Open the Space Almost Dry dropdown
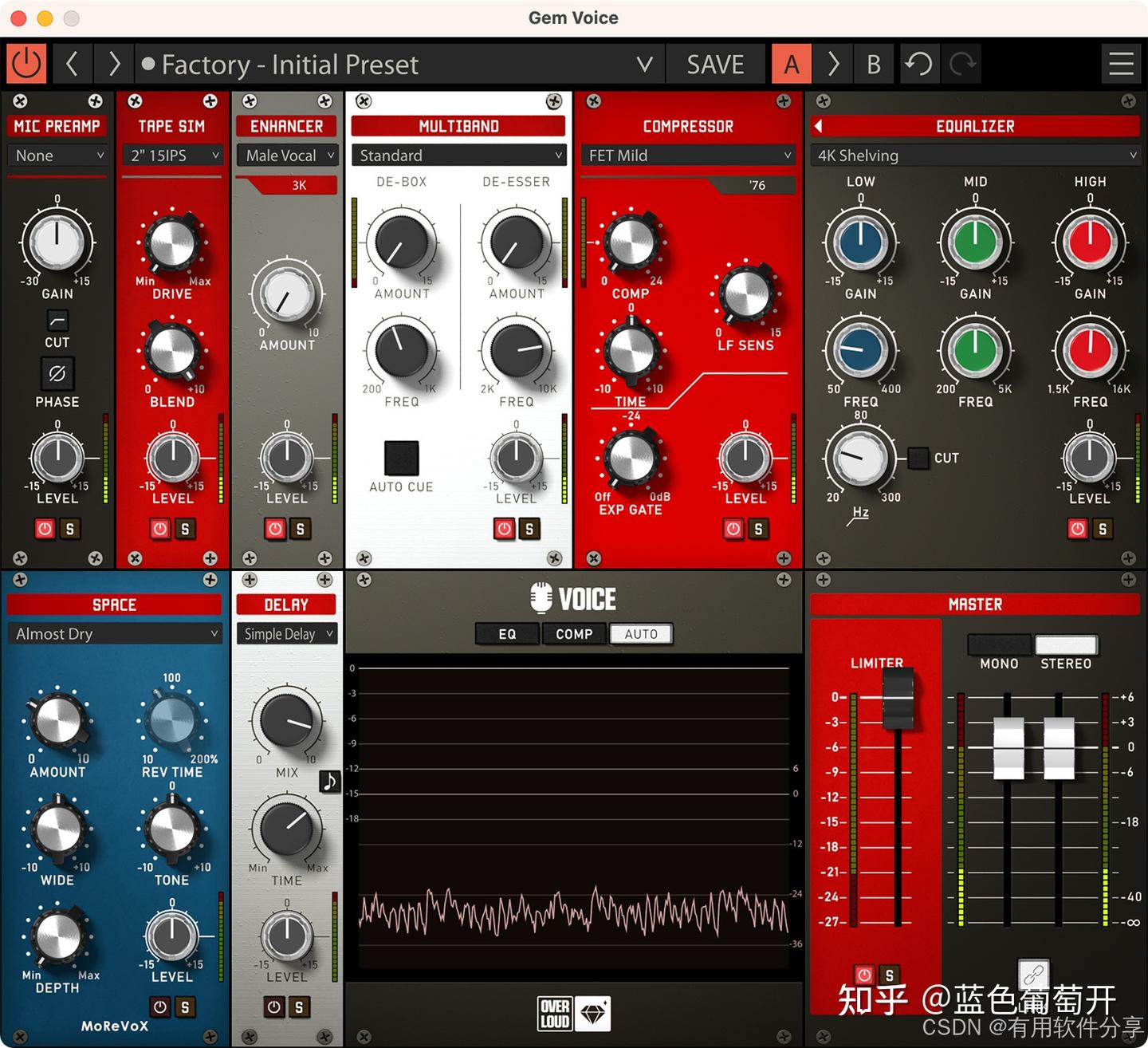 coord(115,634)
